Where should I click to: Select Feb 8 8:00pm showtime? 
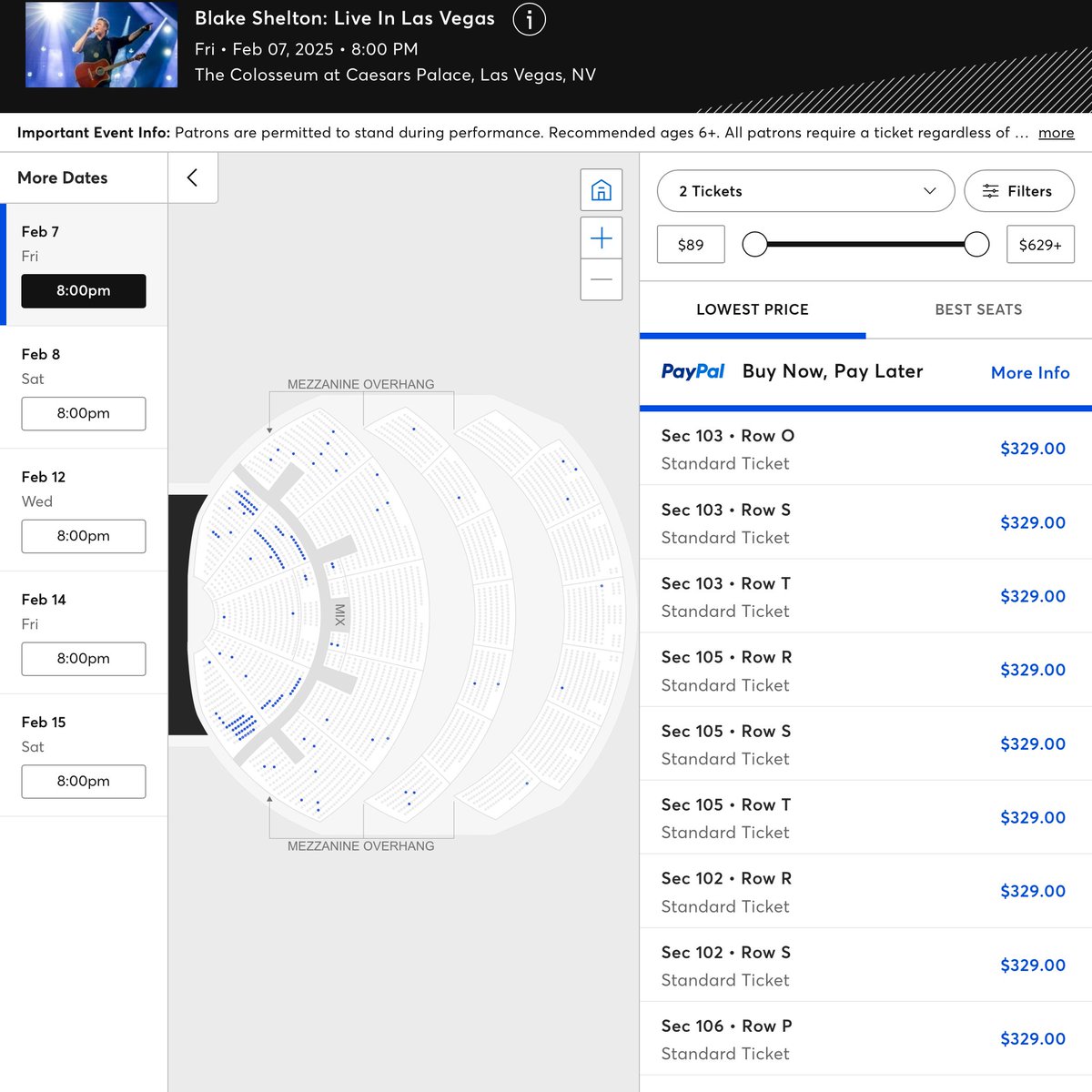tap(84, 413)
